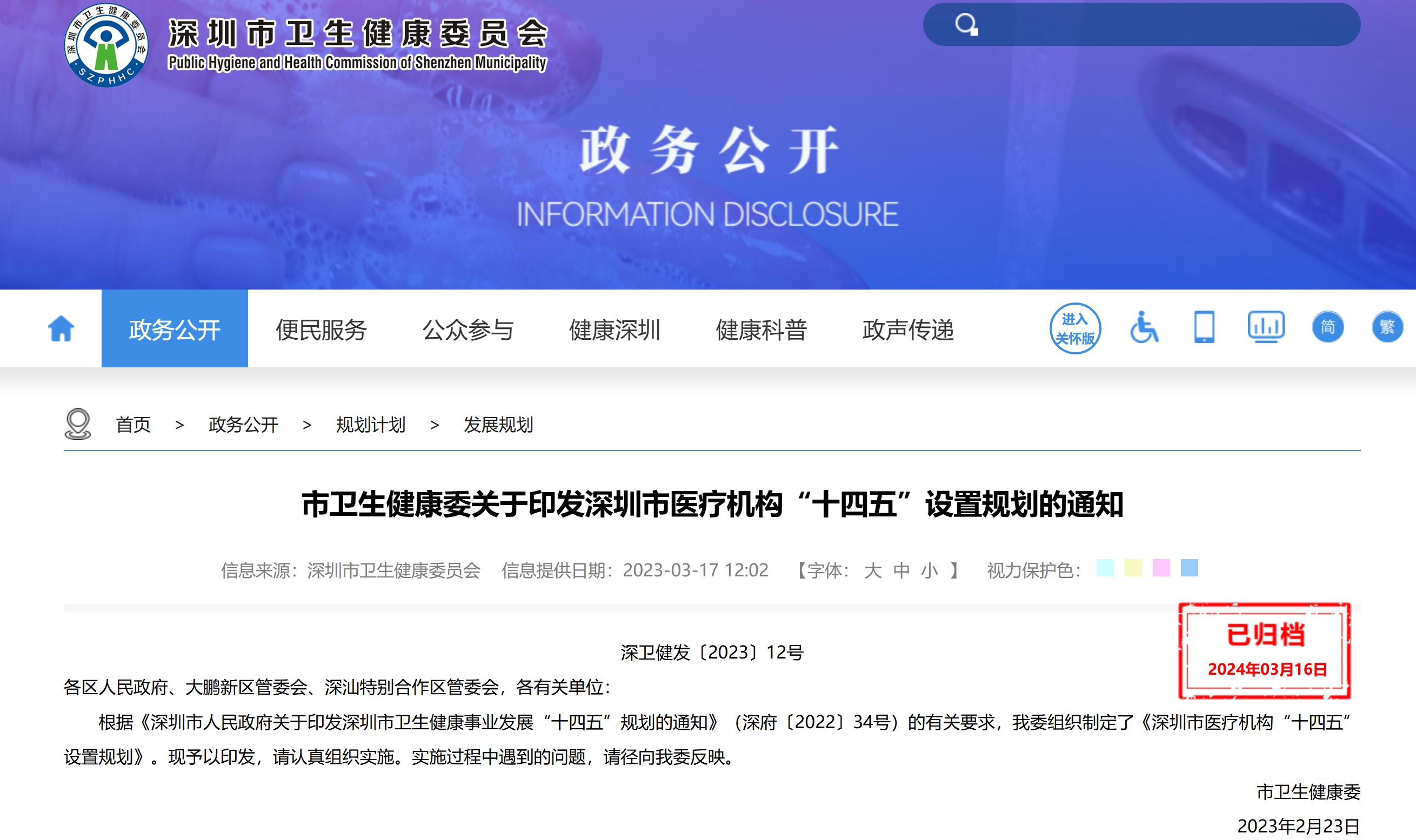Open the data chart monitor icon
Viewport: 1416px width, 840px height.
[1266, 327]
